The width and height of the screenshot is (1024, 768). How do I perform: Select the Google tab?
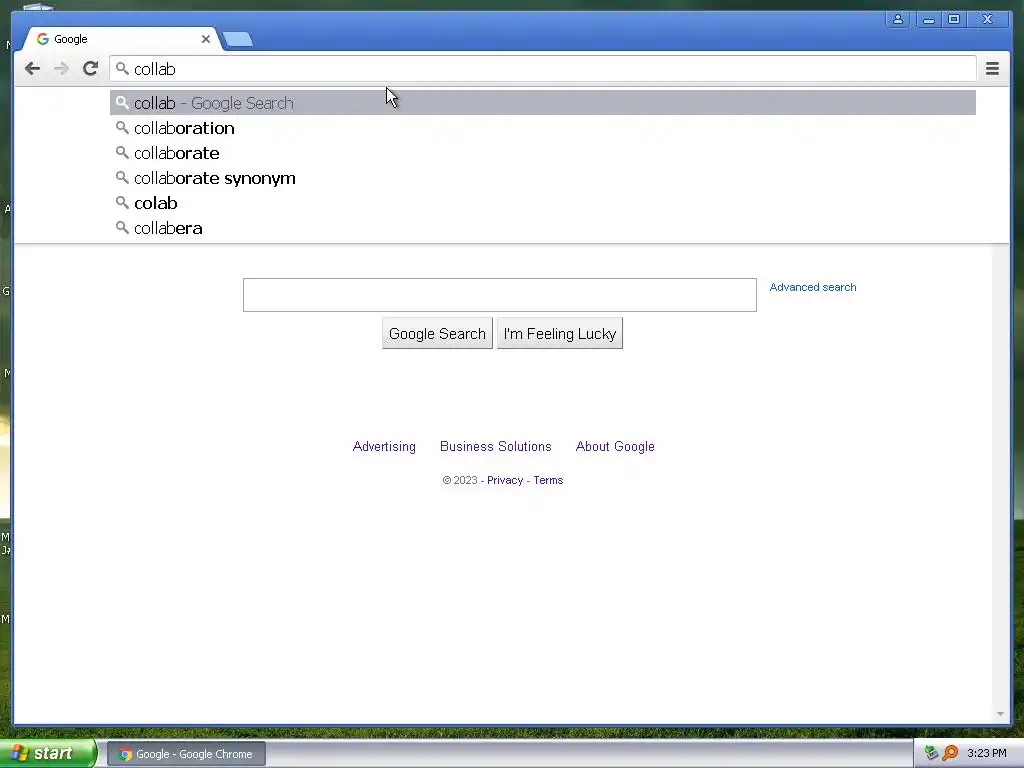point(121,39)
